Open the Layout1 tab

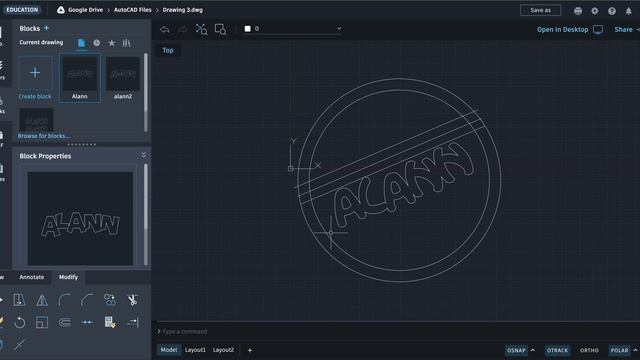(195, 350)
